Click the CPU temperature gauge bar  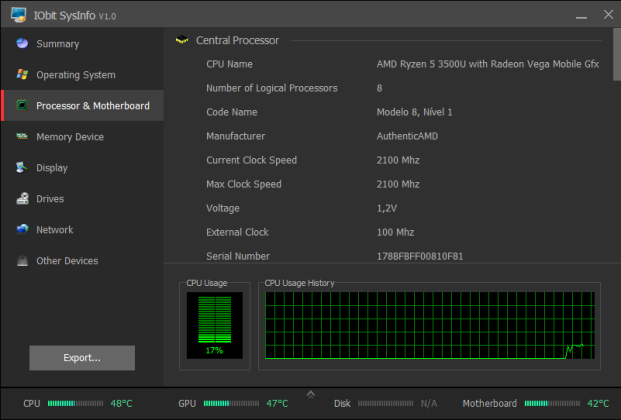[x=75, y=403]
